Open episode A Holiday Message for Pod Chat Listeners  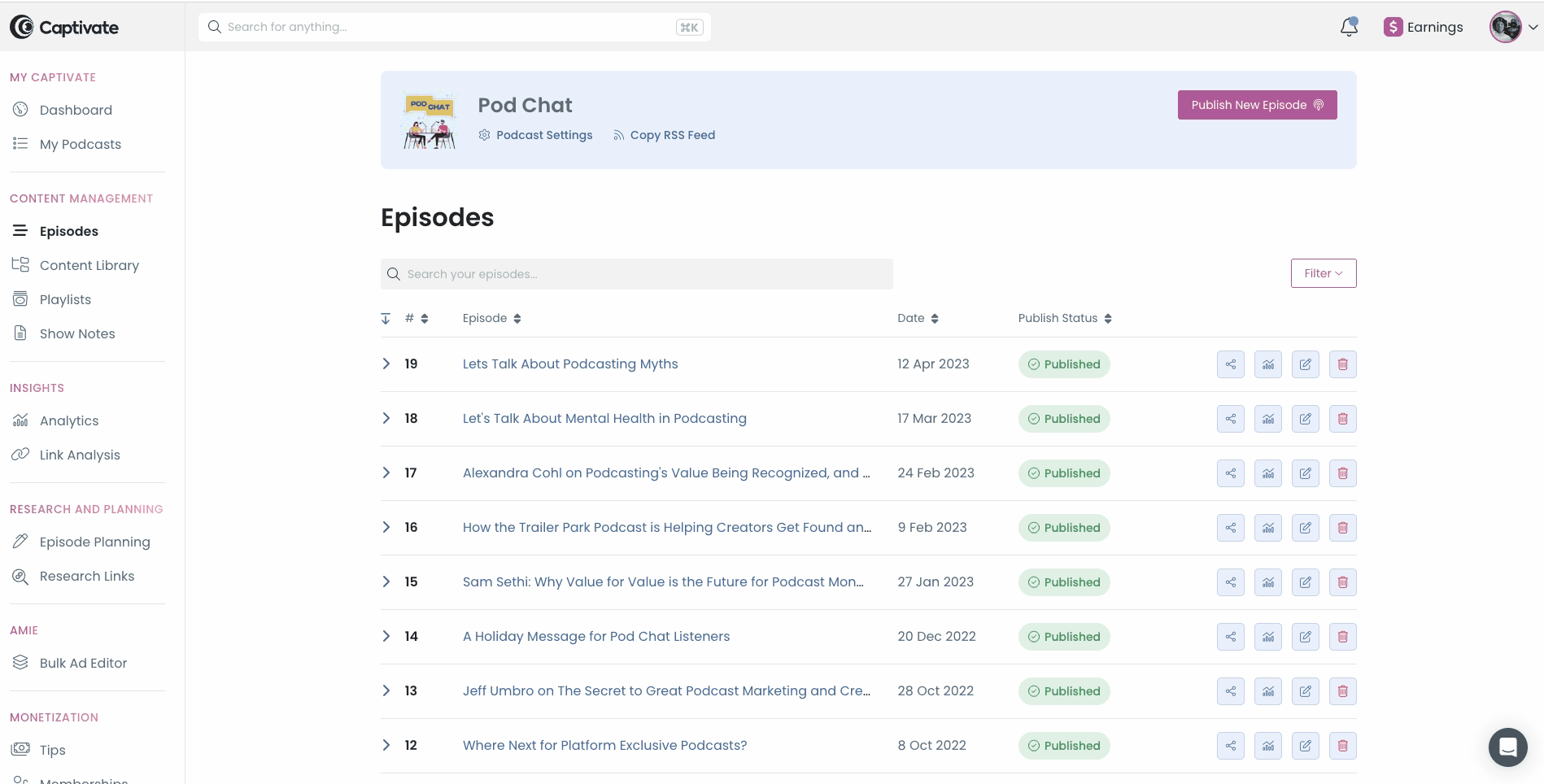[x=596, y=636]
